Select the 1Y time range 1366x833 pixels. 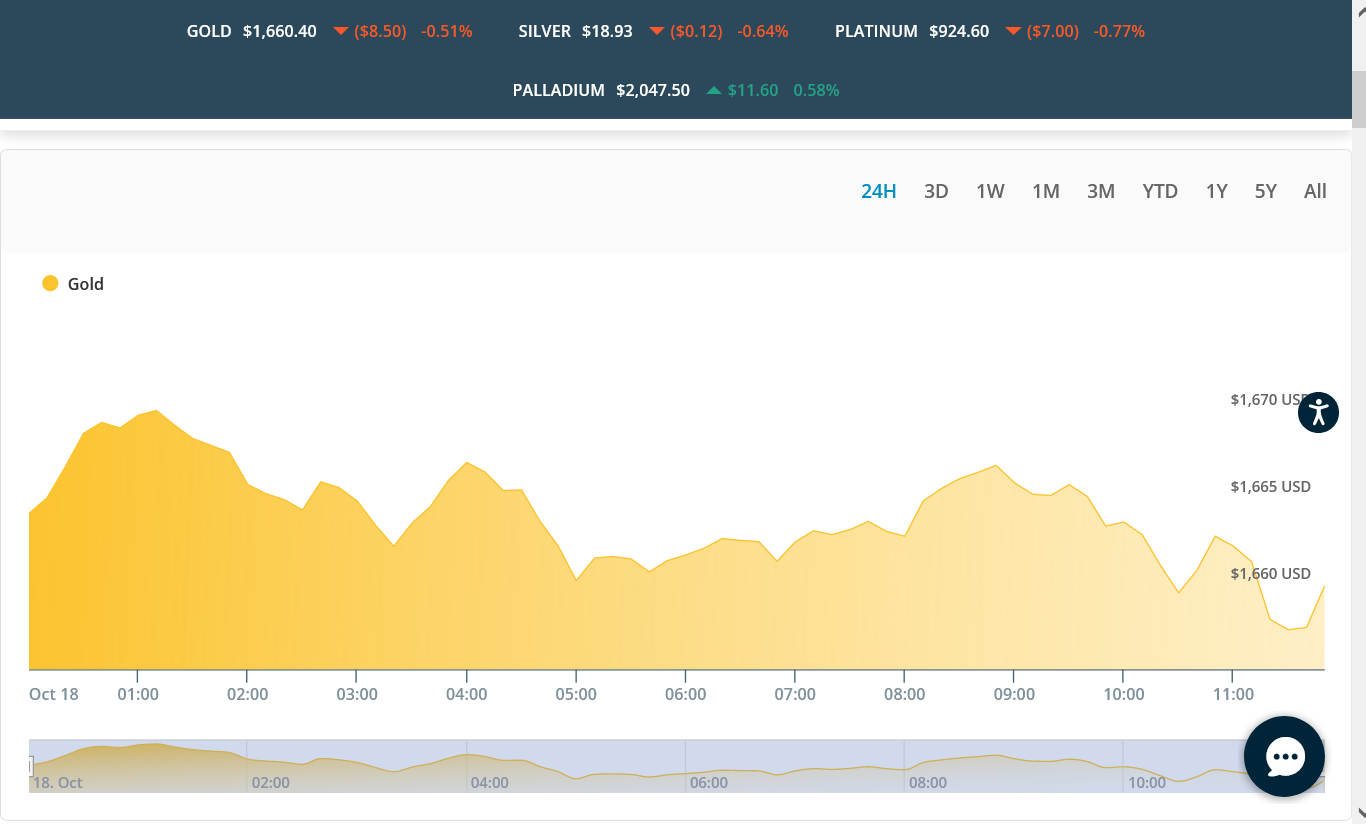[x=1216, y=191]
